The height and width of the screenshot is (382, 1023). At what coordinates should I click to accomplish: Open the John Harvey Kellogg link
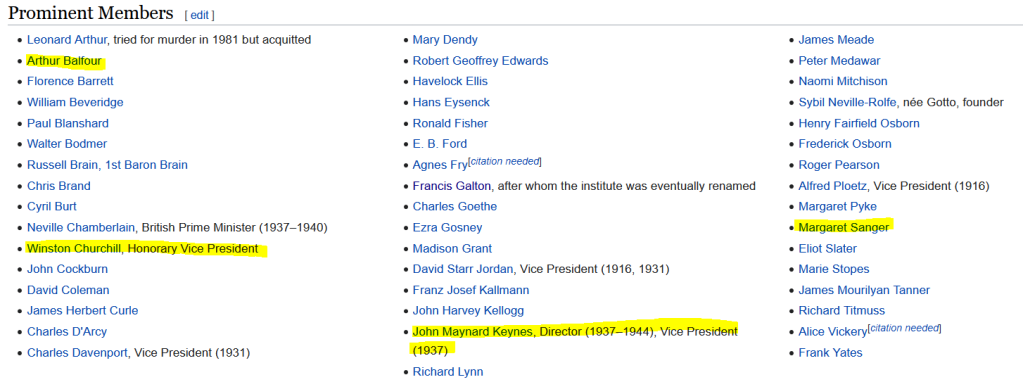(x=468, y=311)
